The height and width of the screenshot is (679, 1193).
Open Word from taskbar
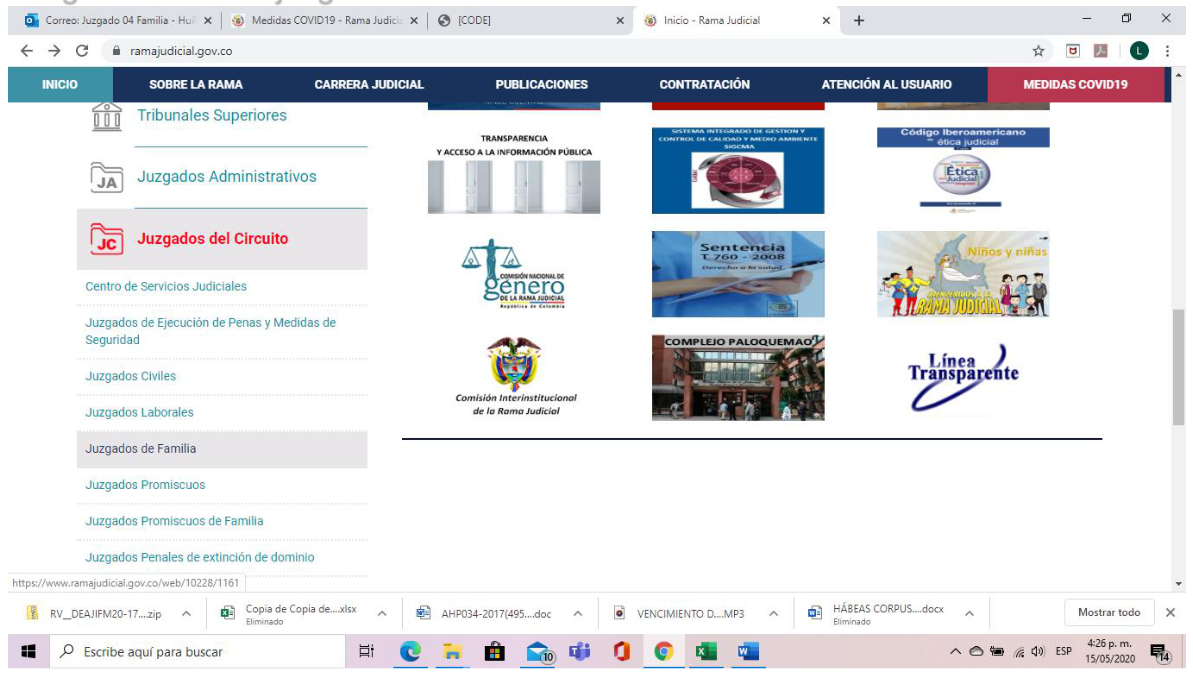[748, 652]
